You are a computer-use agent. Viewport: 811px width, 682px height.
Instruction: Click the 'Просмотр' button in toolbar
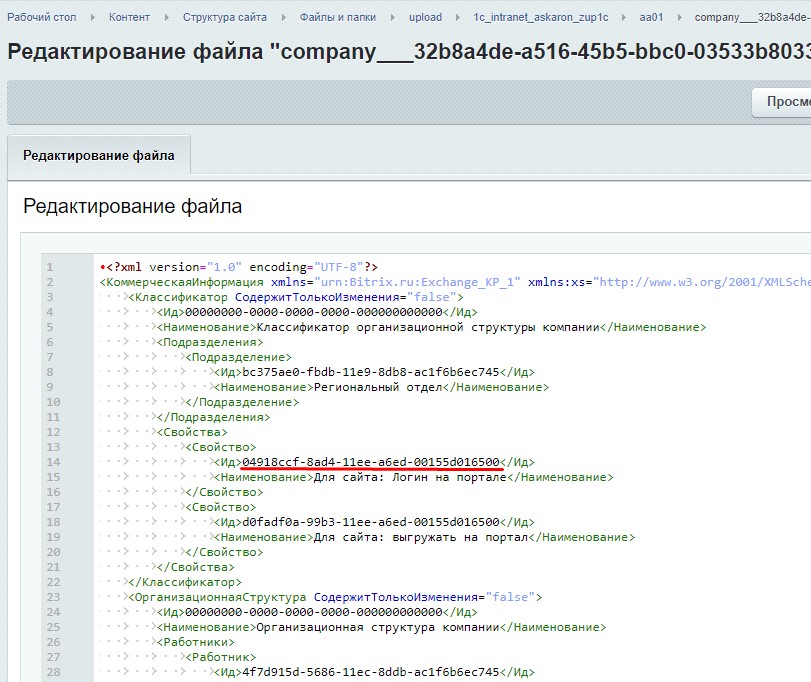(785, 102)
